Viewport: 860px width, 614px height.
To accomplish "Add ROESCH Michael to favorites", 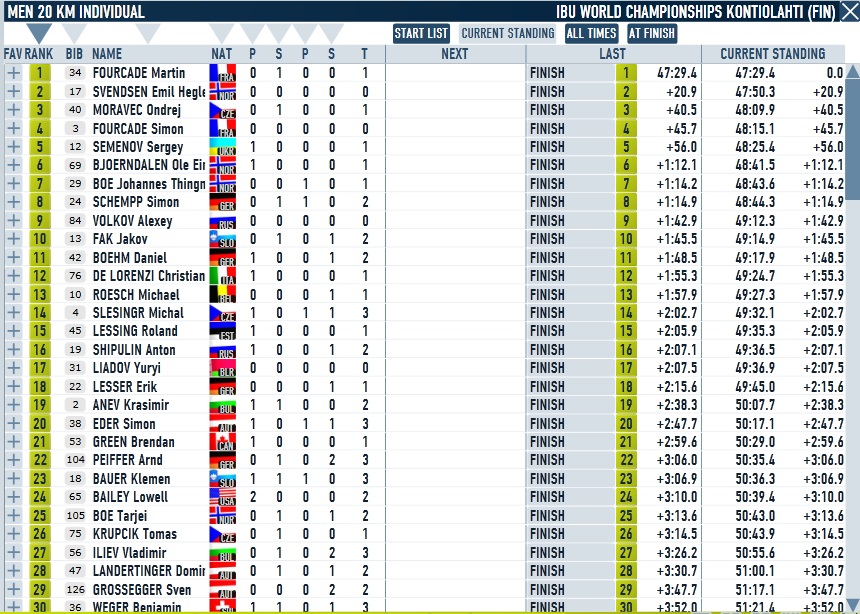I will [x=14, y=295].
